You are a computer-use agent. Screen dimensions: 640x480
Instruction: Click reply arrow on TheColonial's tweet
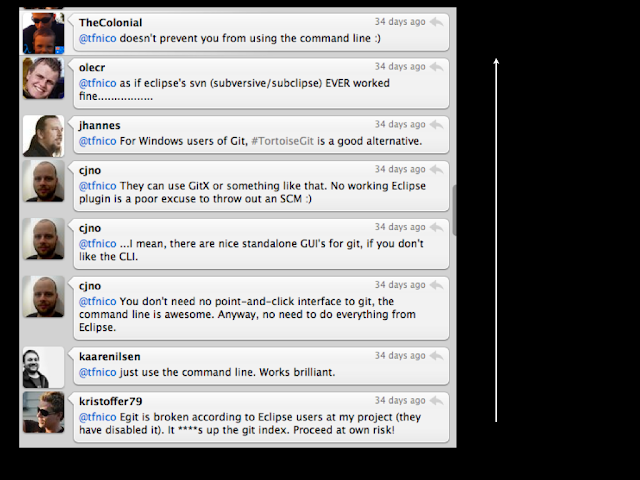point(437,22)
